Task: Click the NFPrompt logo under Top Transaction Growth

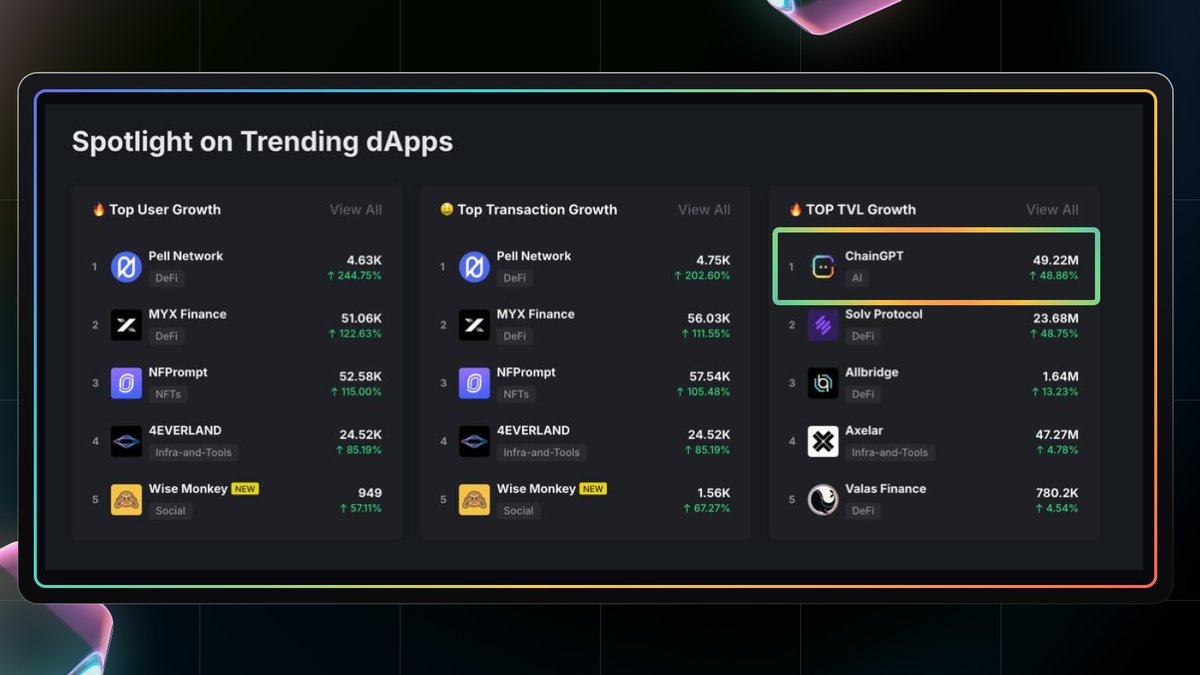Action: tap(475, 383)
